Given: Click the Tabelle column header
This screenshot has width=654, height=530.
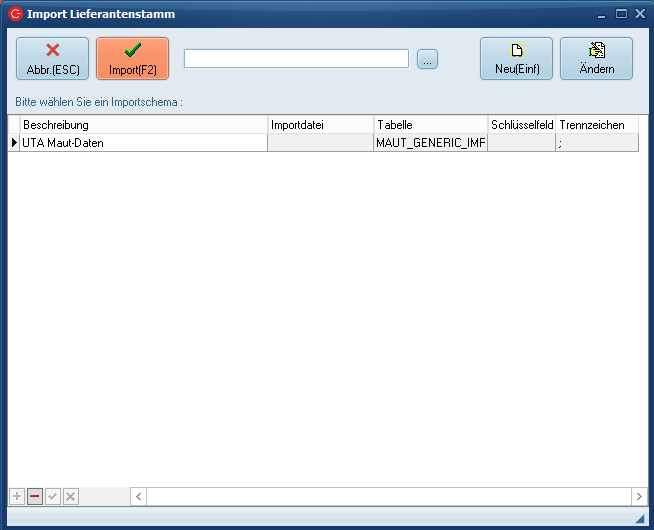Looking at the screenshot, I should coord(430,125).
